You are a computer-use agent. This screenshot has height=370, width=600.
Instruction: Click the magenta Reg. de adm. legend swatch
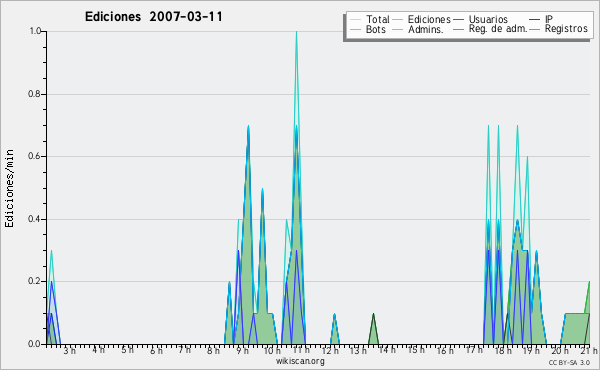click(x=458, y=29)
